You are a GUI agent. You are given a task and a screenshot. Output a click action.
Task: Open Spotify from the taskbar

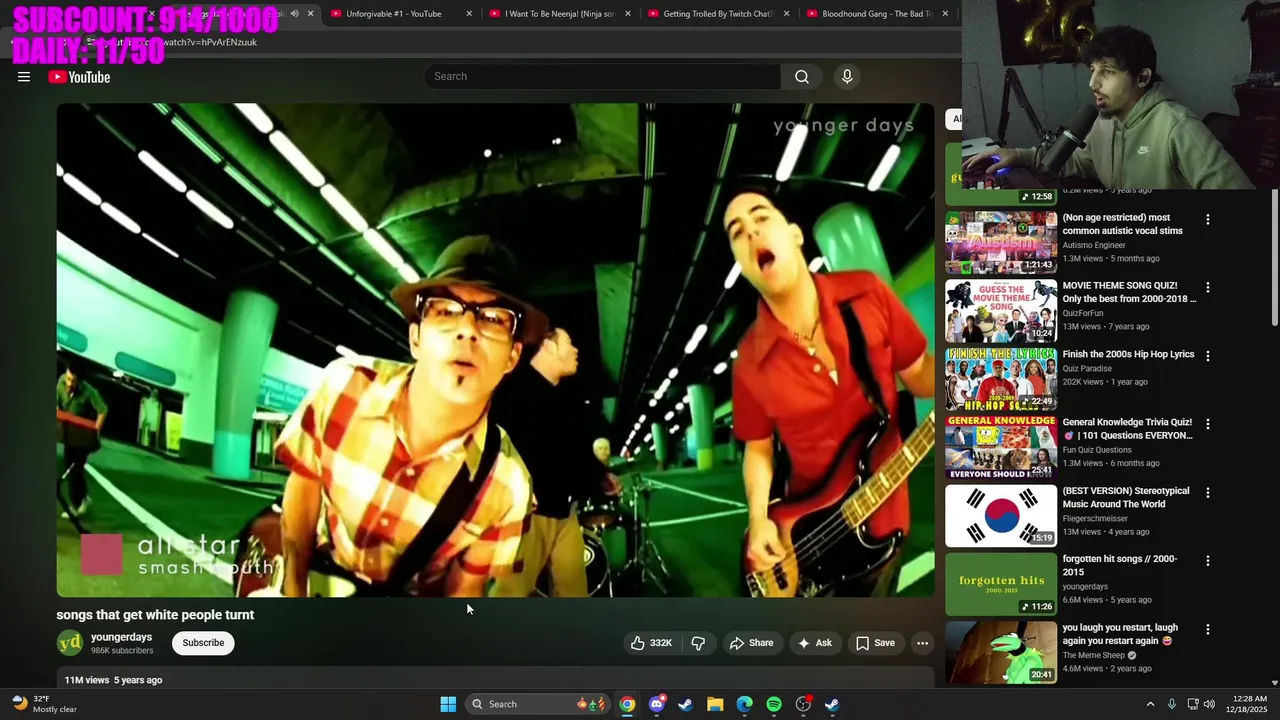(774, 704)
